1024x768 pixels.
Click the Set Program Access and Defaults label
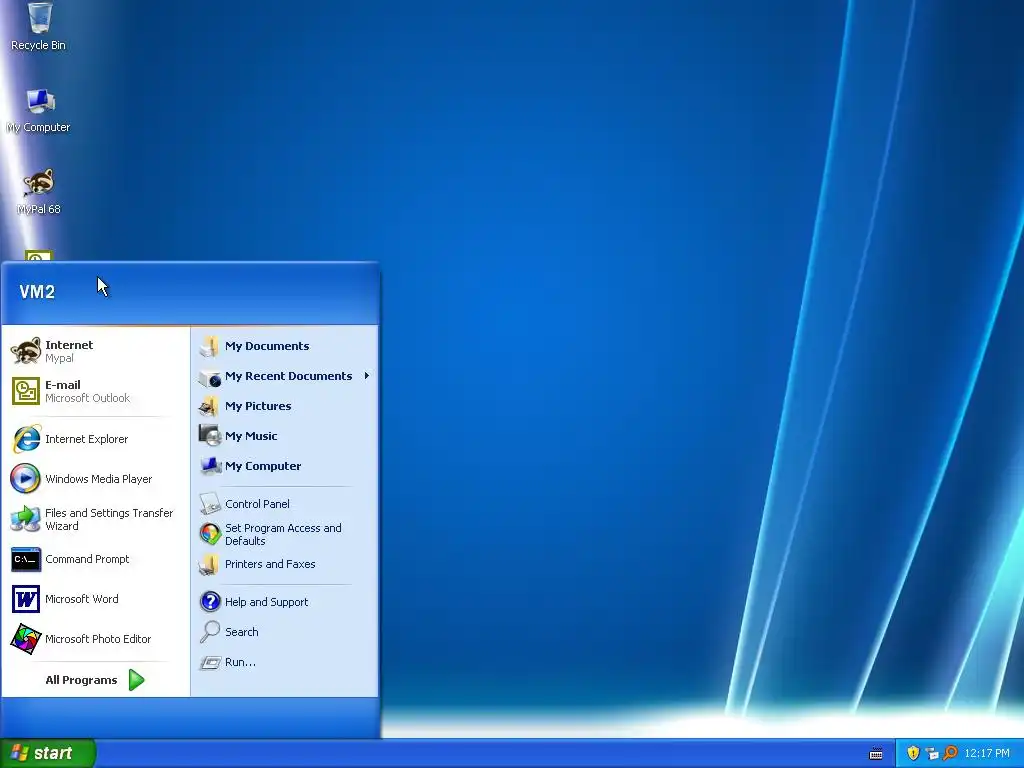pos(283,534)
